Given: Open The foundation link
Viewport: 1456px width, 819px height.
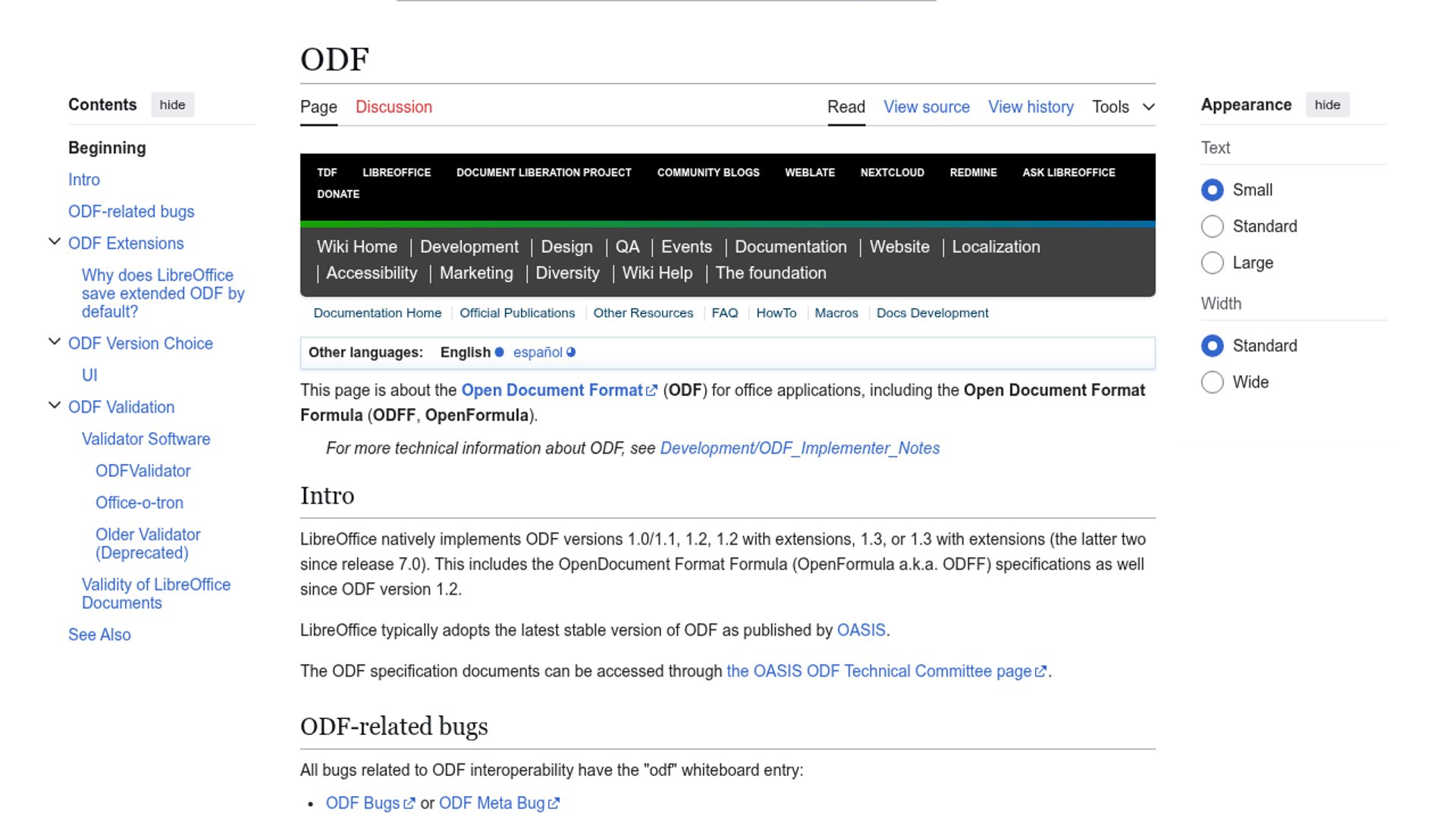Looking at the screenshot, I should 770,273.
